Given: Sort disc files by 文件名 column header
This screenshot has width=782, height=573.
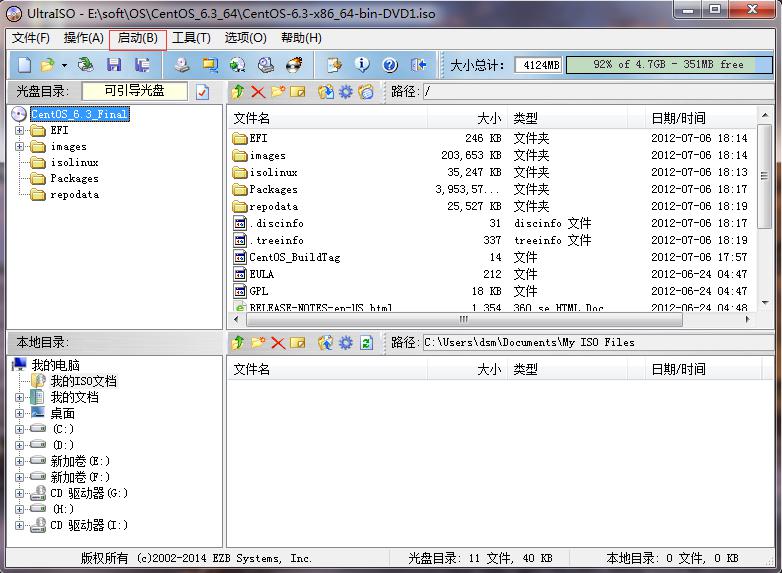Looking at the screenshot, I should point(328,119).
